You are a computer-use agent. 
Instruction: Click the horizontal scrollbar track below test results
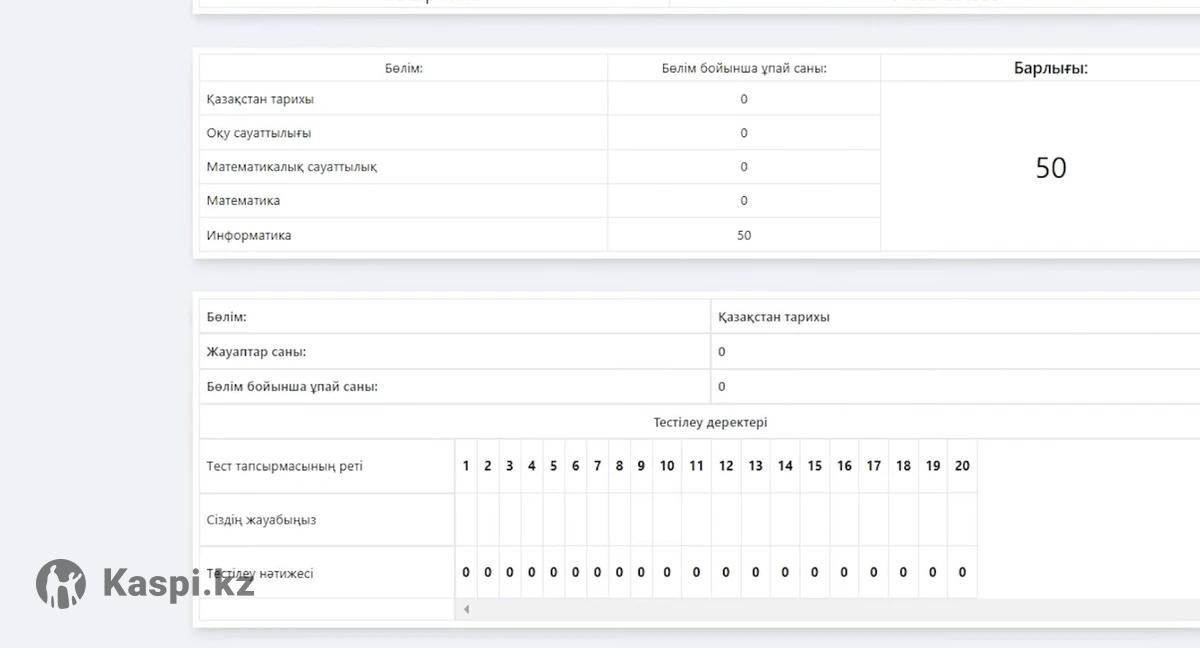pos(830,609)
